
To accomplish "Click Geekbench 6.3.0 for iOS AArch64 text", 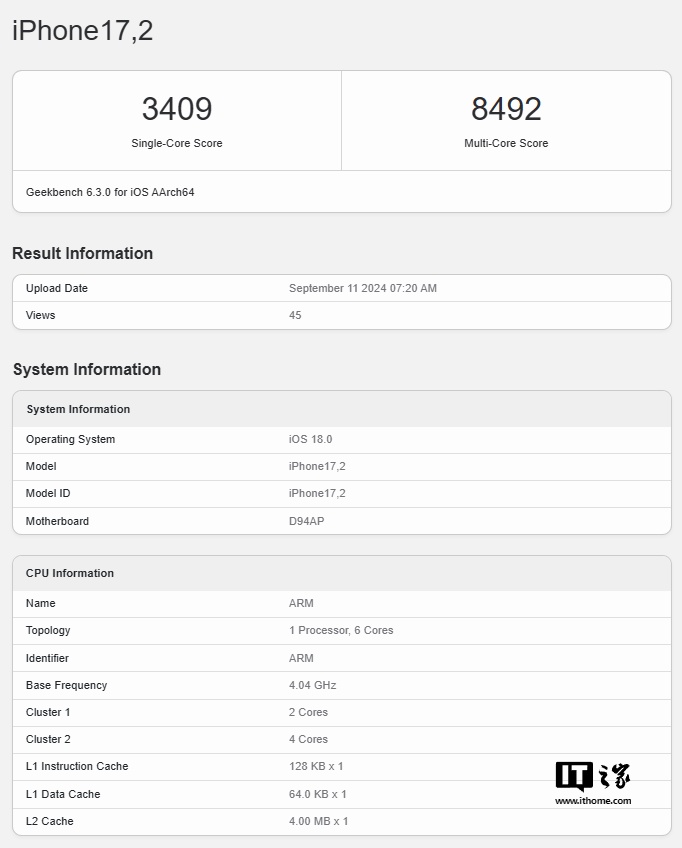I will [110, 192].
